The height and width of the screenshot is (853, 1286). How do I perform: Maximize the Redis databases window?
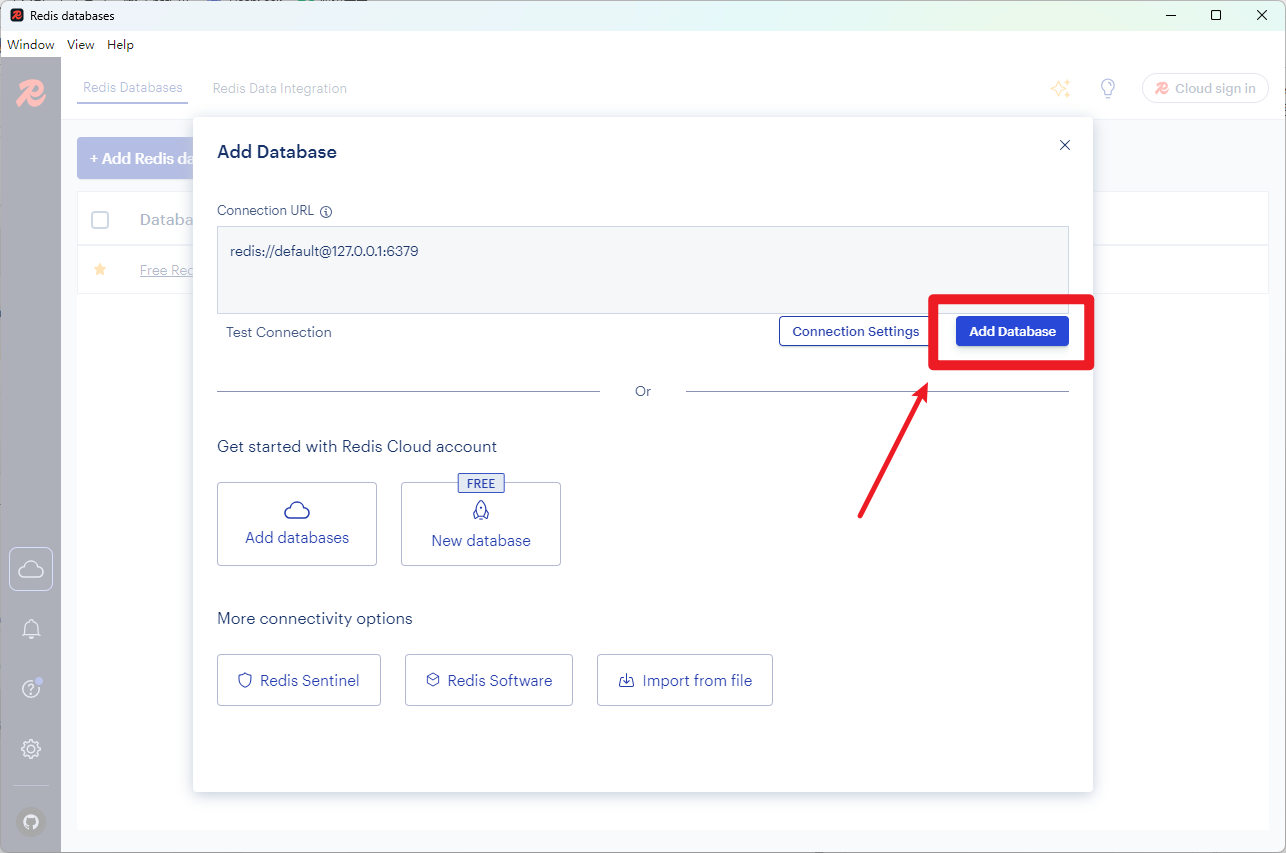1216,15
